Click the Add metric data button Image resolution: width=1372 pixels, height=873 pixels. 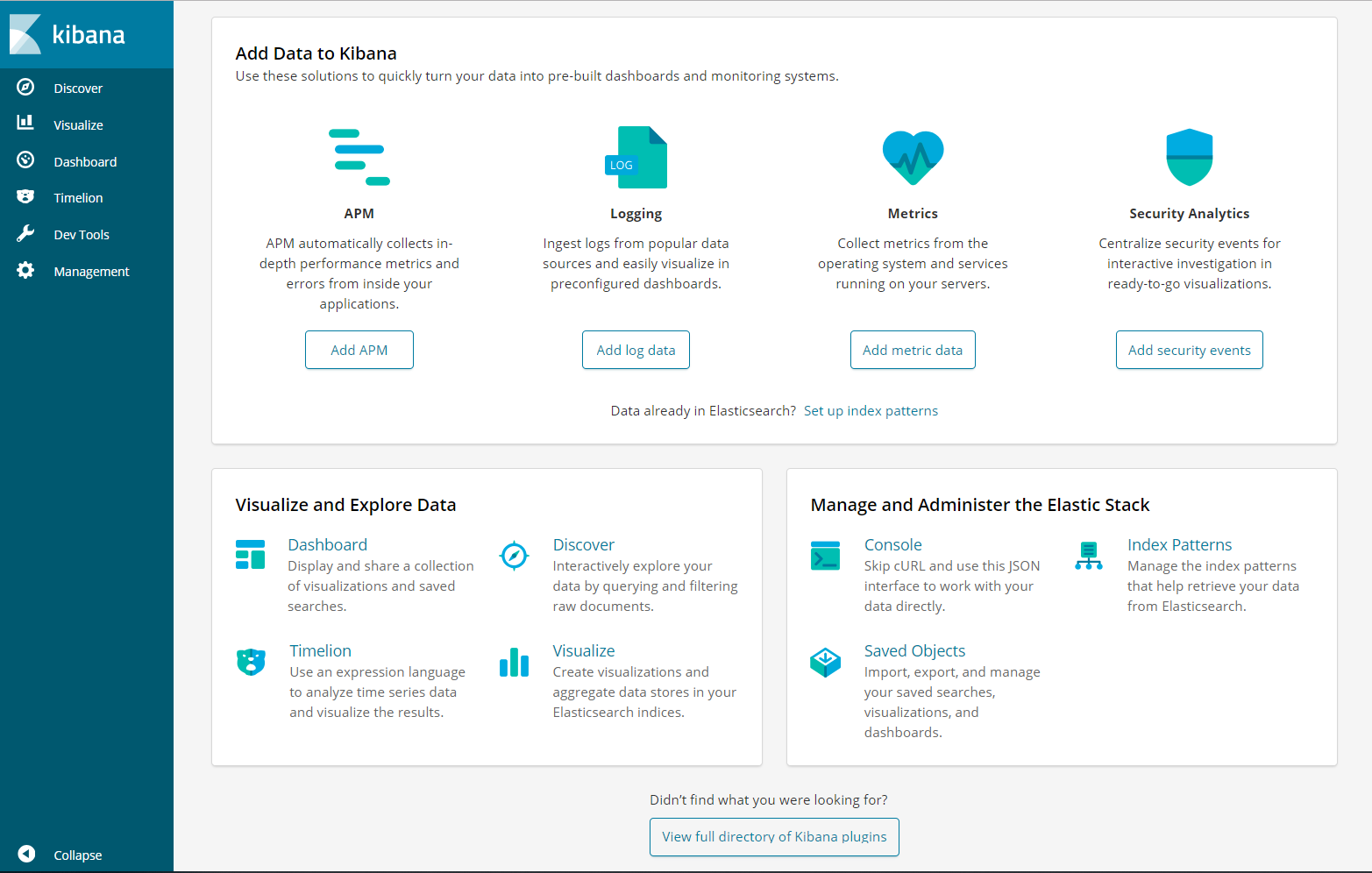(913, 350)
